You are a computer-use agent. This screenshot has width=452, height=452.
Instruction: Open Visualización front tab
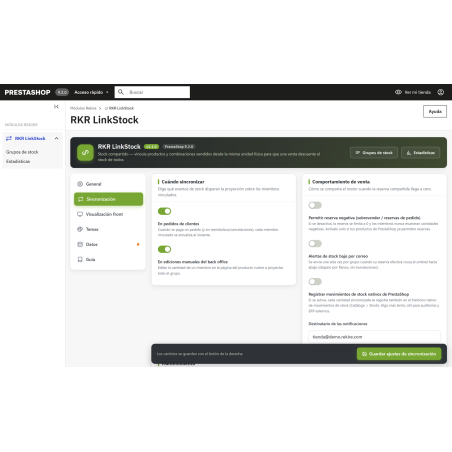pos(108,214)
